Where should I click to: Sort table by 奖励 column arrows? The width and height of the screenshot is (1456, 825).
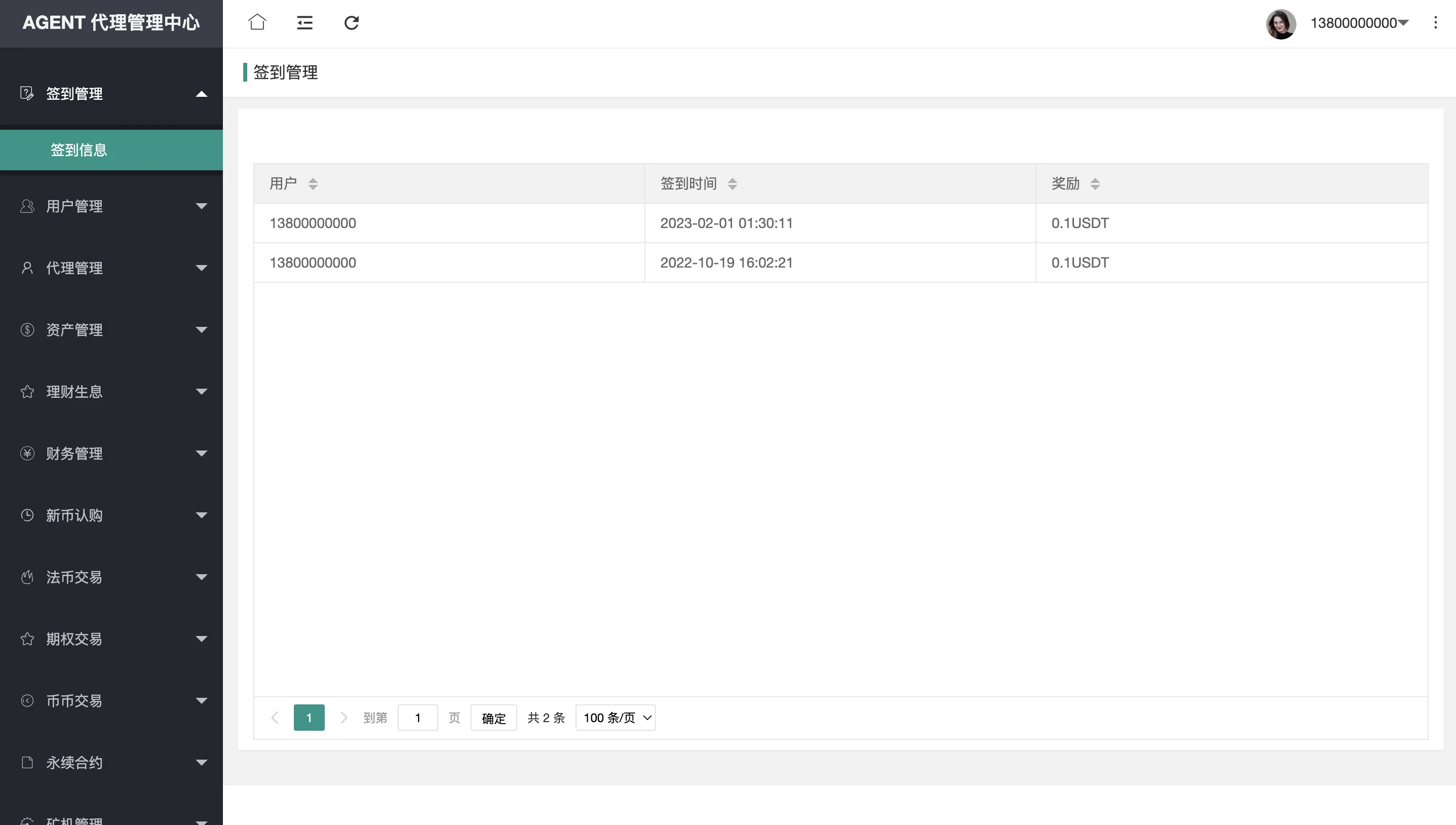click(x=1095, y=183)
